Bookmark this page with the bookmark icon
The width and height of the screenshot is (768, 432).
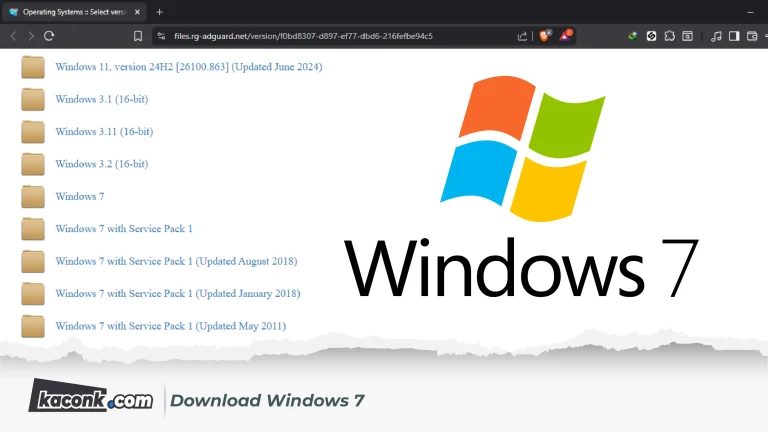138,36
